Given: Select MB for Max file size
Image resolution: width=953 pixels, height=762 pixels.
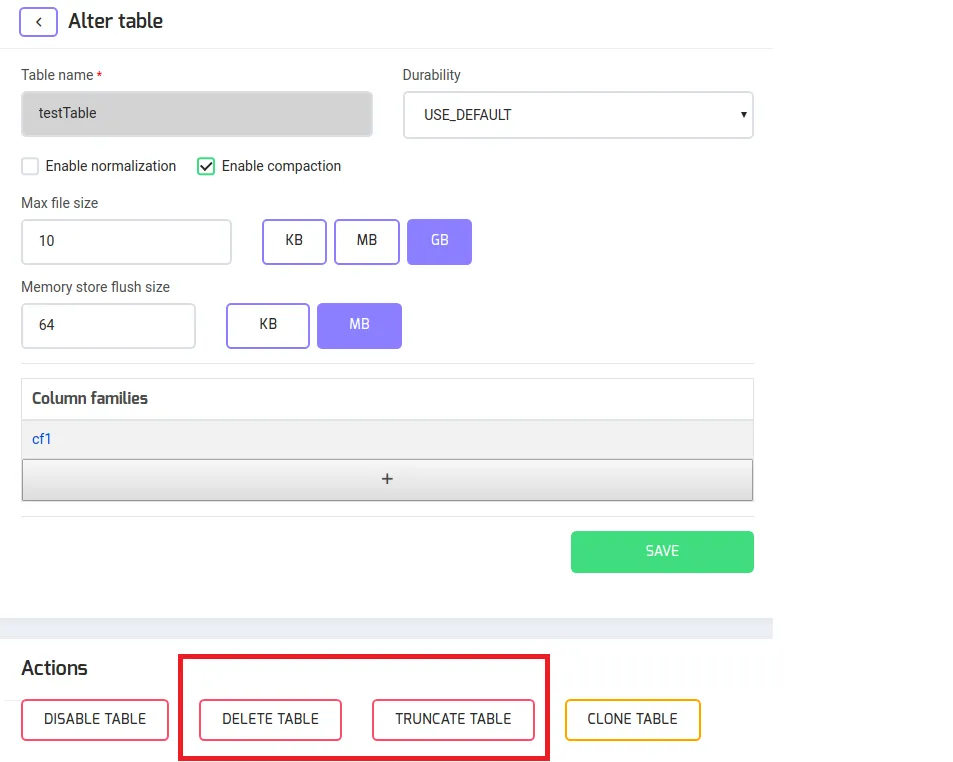Looking at the screenshot, I should point(367,241).
